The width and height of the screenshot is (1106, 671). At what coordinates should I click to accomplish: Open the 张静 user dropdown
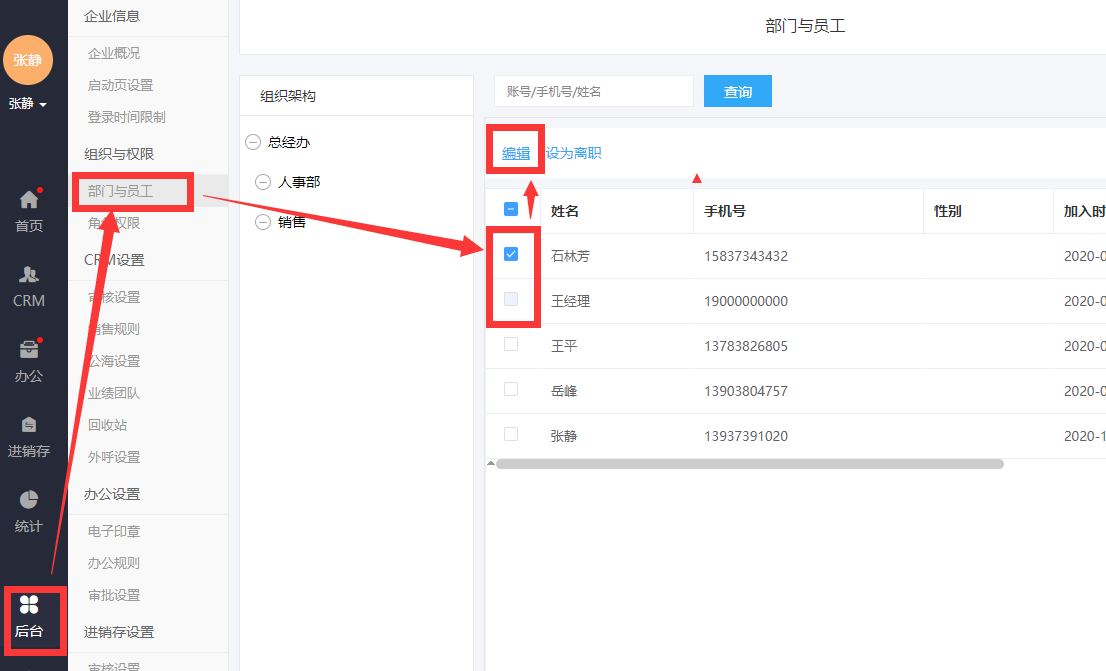[x=28, y=104]
